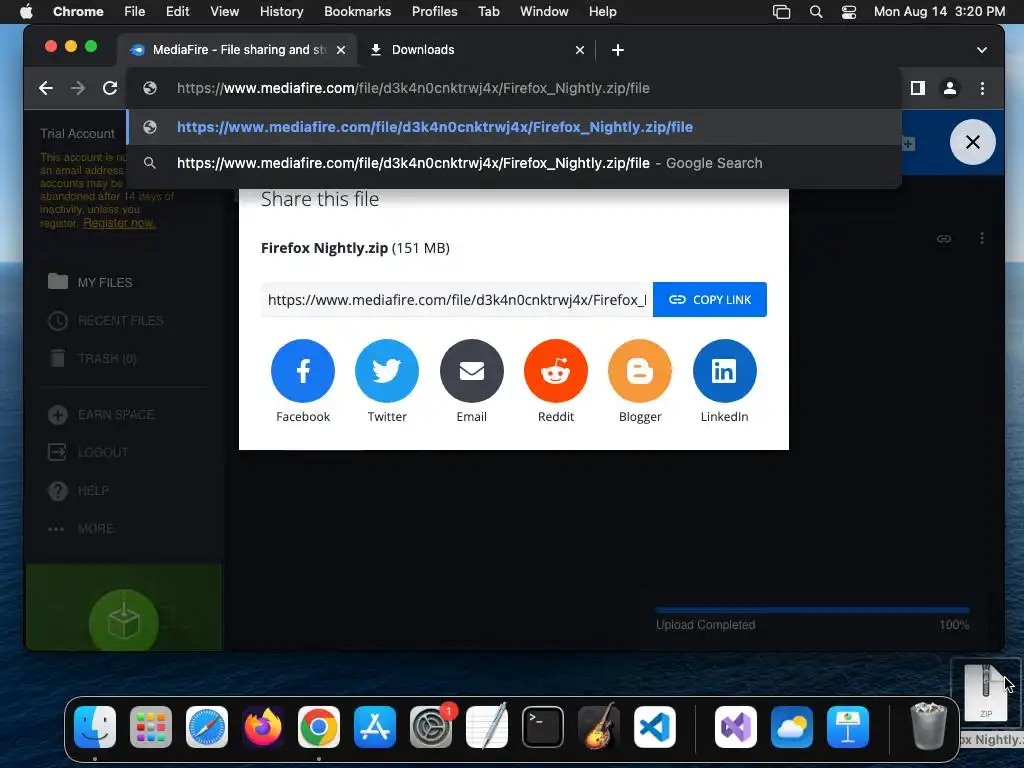Open the Edit menu
Viewport: 1024px width, 768px height.
(x=178, y=11)
